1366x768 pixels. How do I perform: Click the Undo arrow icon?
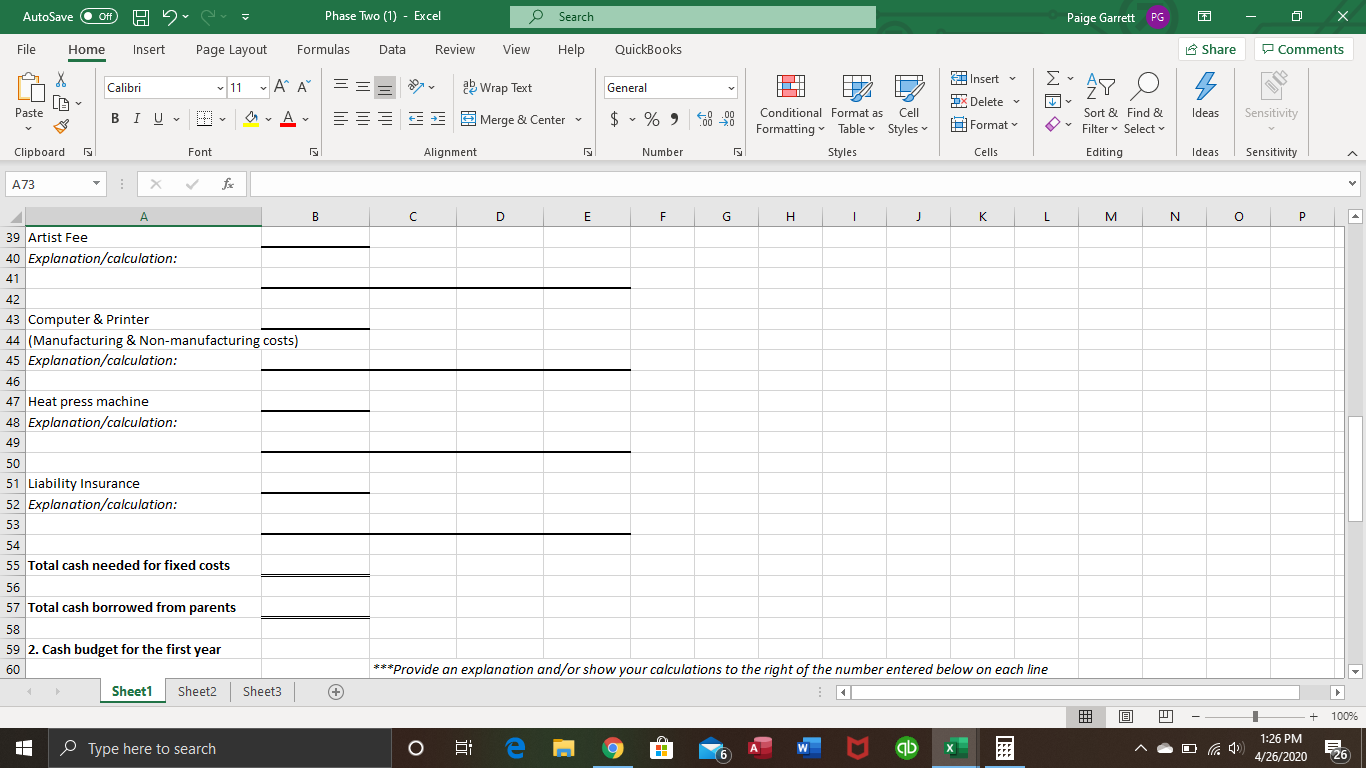click(171, 17)
